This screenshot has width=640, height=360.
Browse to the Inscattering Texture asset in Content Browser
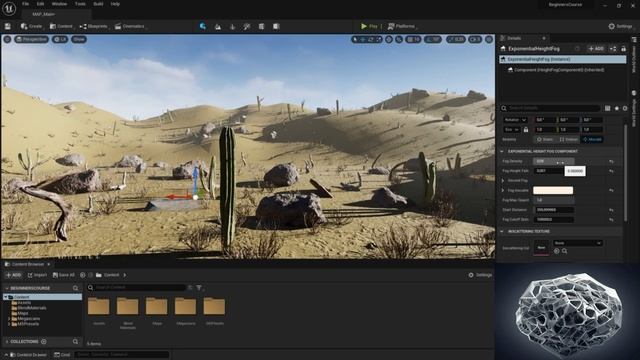coord(564,251)
